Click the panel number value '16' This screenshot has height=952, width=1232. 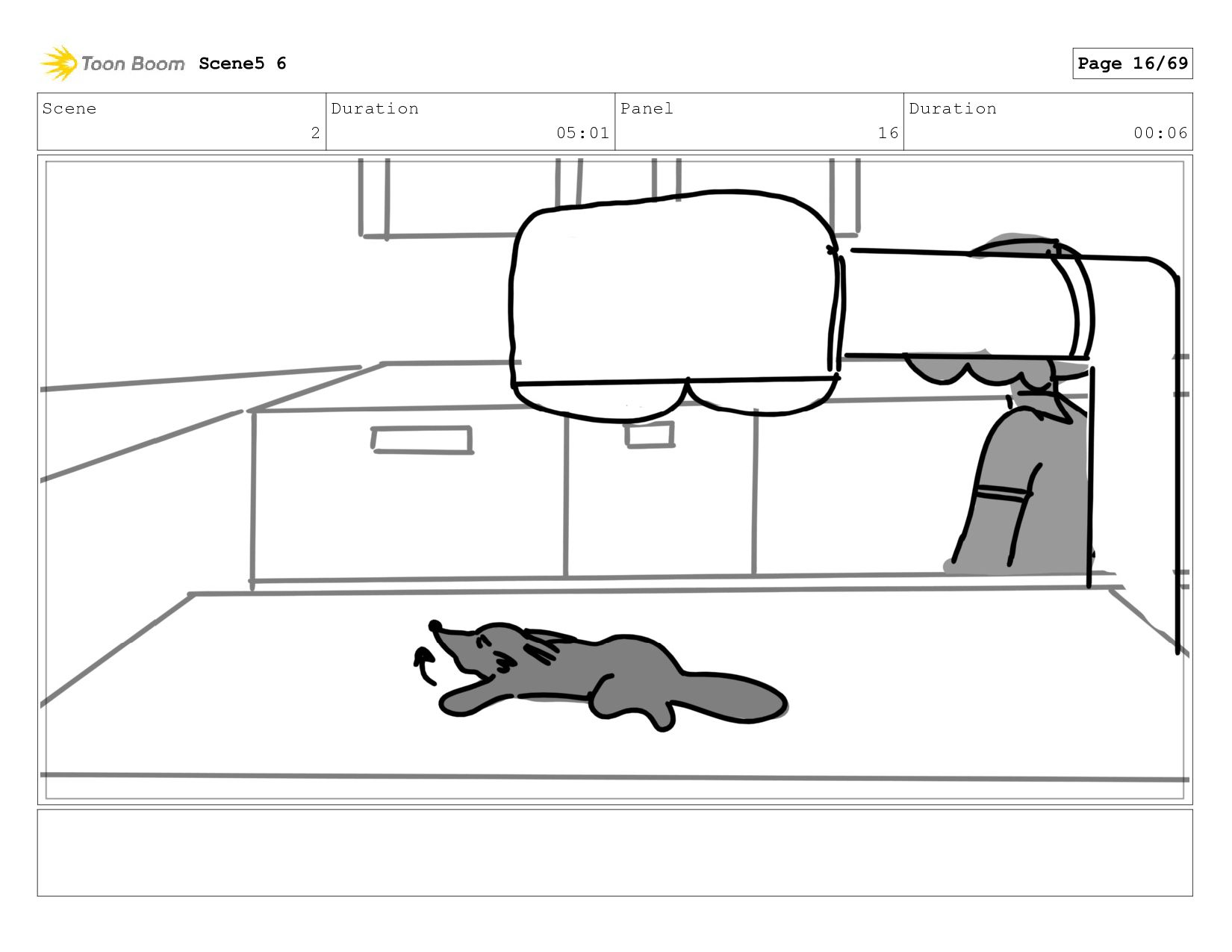888,133
